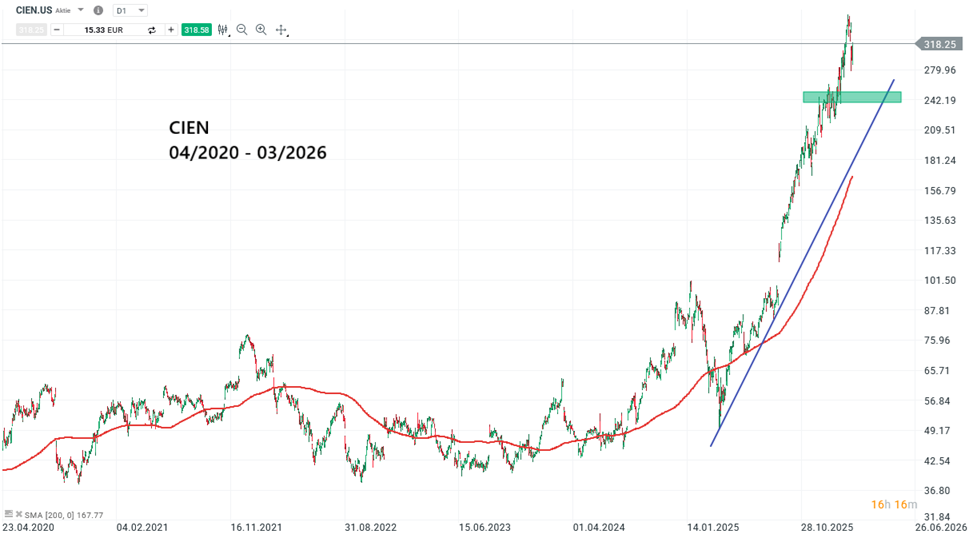Click the green 318.58 buy price button
973x538 pixels.
point(197,30)
